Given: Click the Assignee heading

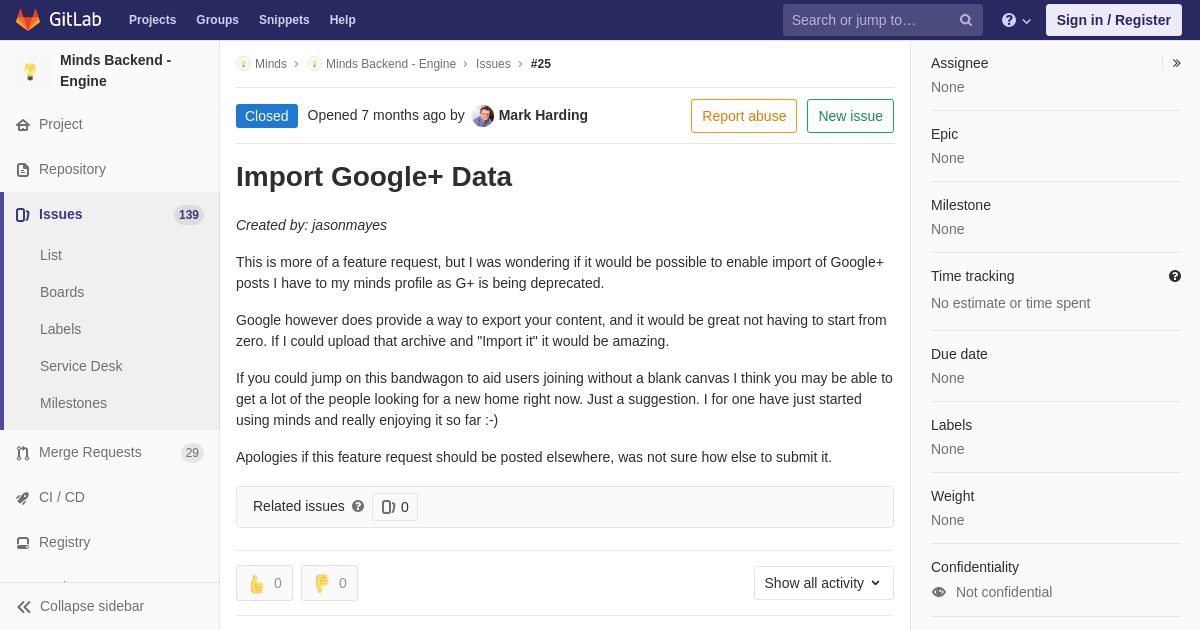Looking at the screenshot, I should click(x=960, y=63).
